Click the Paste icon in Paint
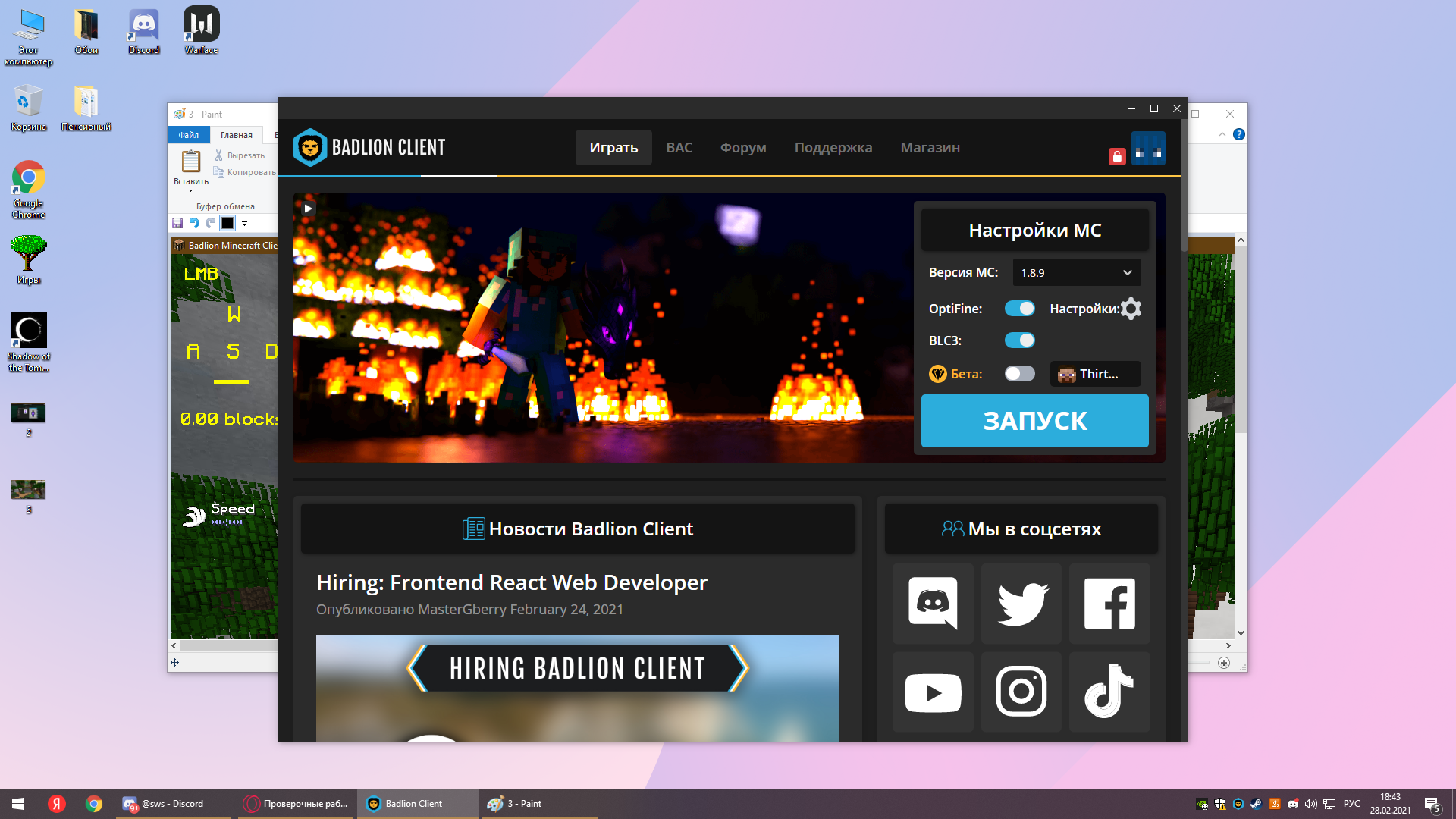 click(191, 161)
